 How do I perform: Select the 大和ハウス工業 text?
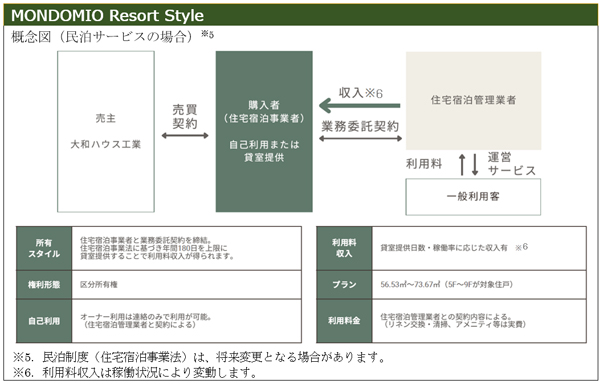(106, 144)
